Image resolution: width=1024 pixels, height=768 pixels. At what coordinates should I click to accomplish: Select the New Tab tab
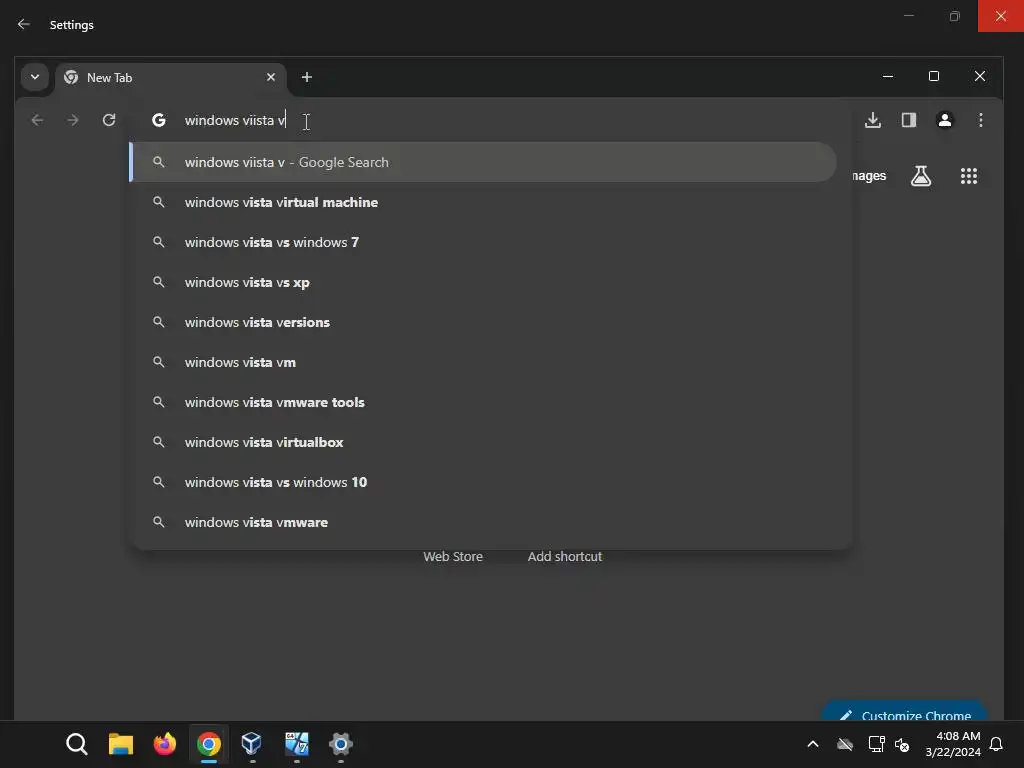pos(171,77)
